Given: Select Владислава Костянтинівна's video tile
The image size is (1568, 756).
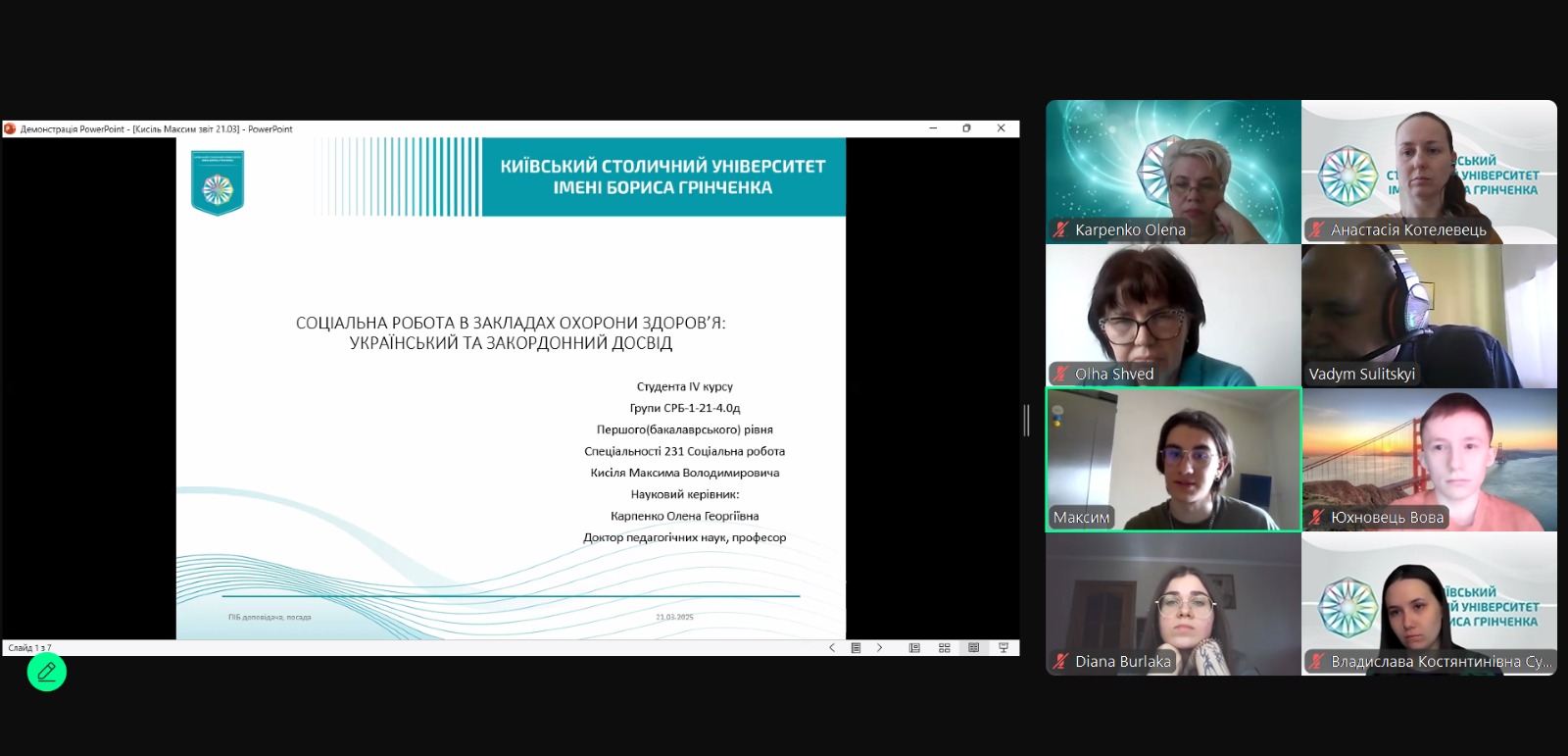Looking at the screenshot, I should 1429,603.
